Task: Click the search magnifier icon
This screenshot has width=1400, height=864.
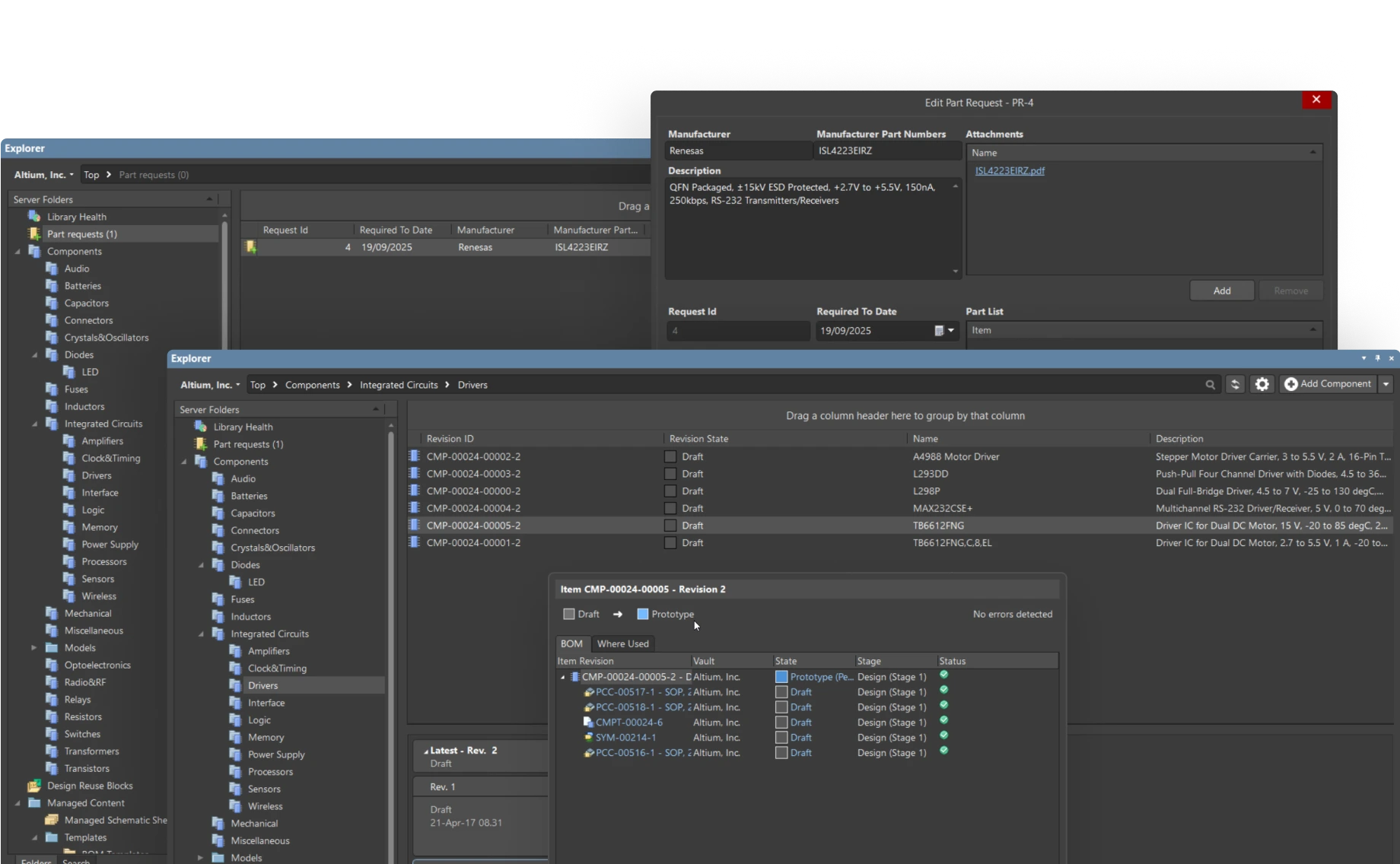Action: 1210,385
